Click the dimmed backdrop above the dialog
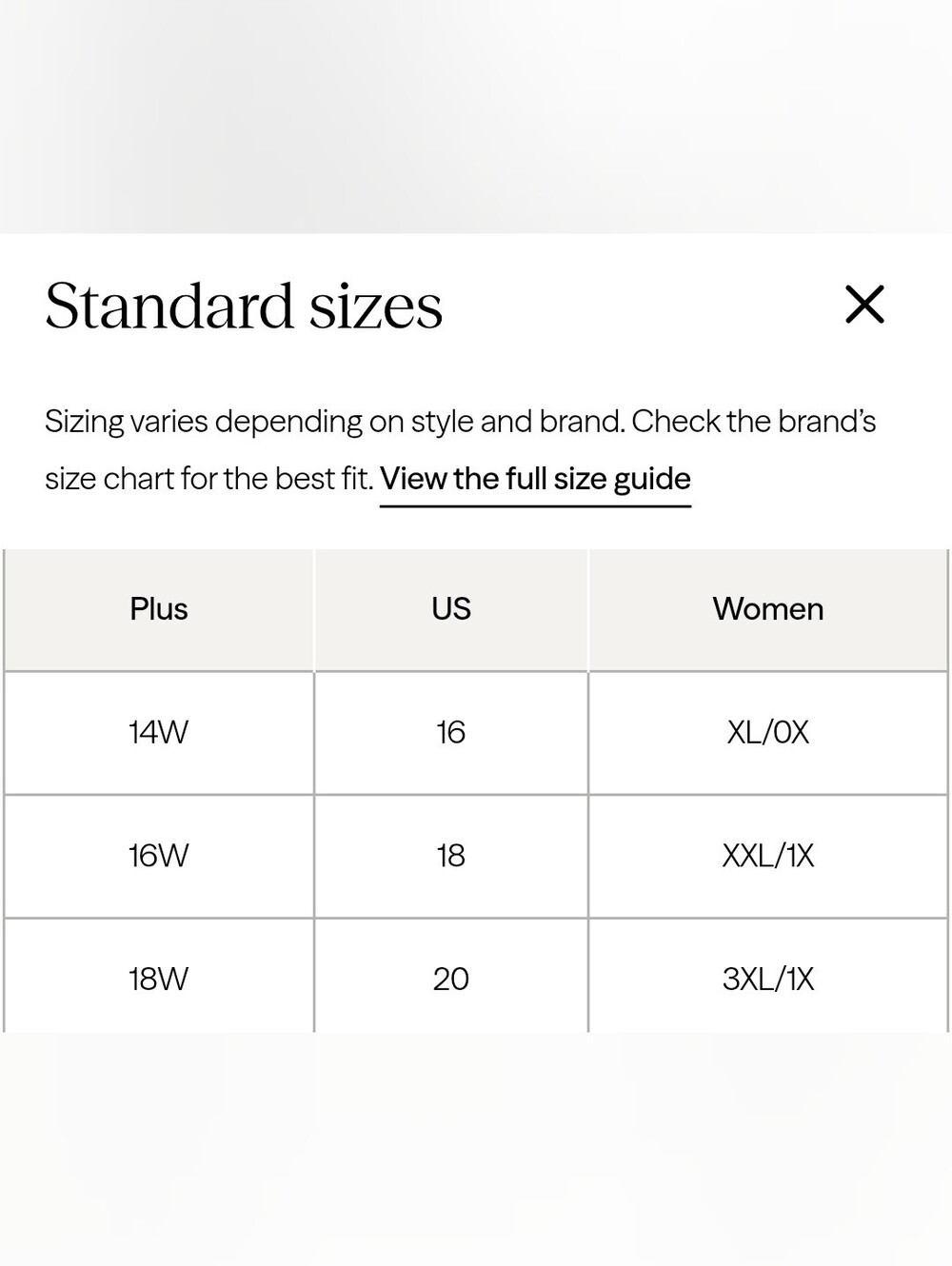 476,116
